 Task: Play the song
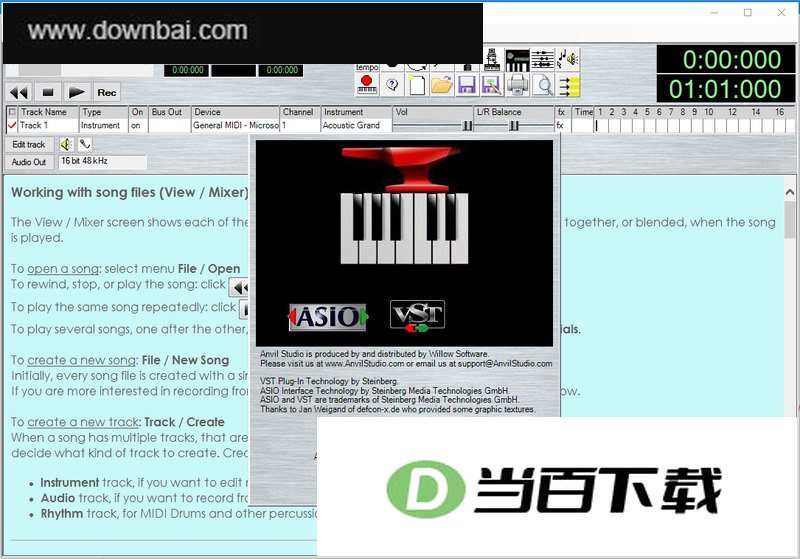coord(77,92)
